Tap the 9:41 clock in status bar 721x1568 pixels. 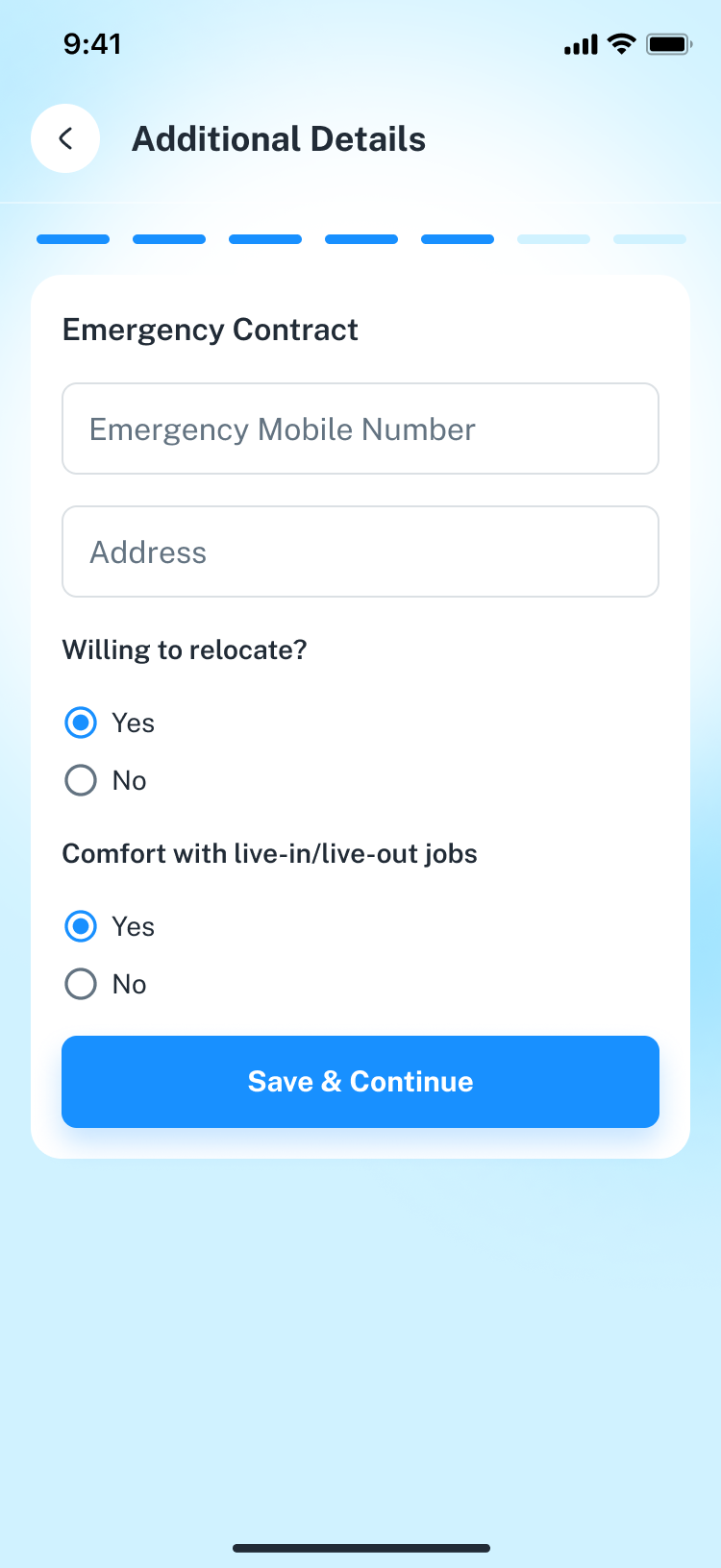tap(92, 44)
